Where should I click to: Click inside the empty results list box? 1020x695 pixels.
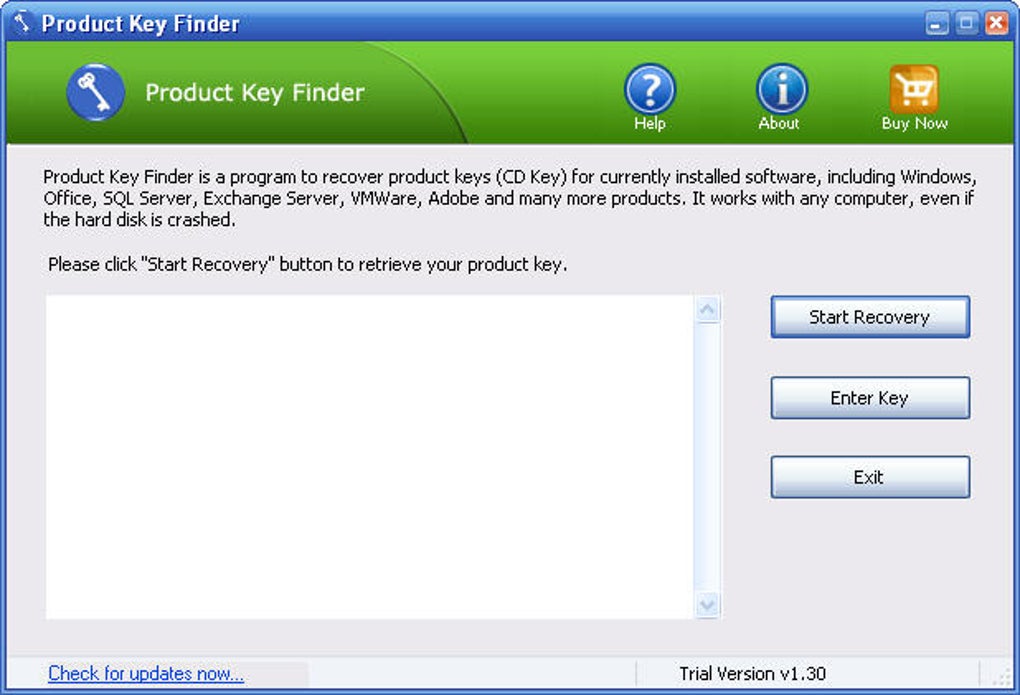[369, 457]
